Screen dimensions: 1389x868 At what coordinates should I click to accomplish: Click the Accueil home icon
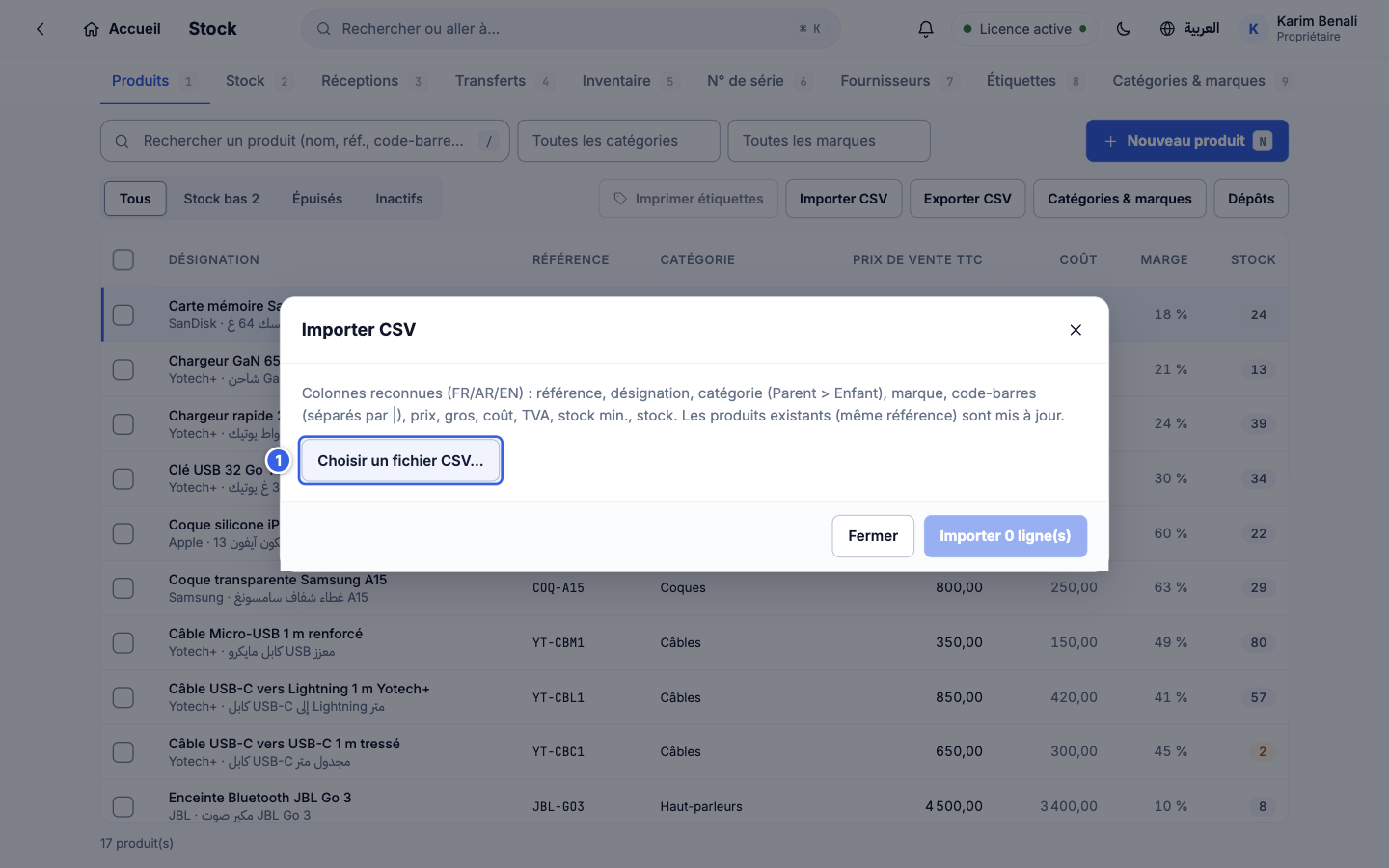point(91,29)
